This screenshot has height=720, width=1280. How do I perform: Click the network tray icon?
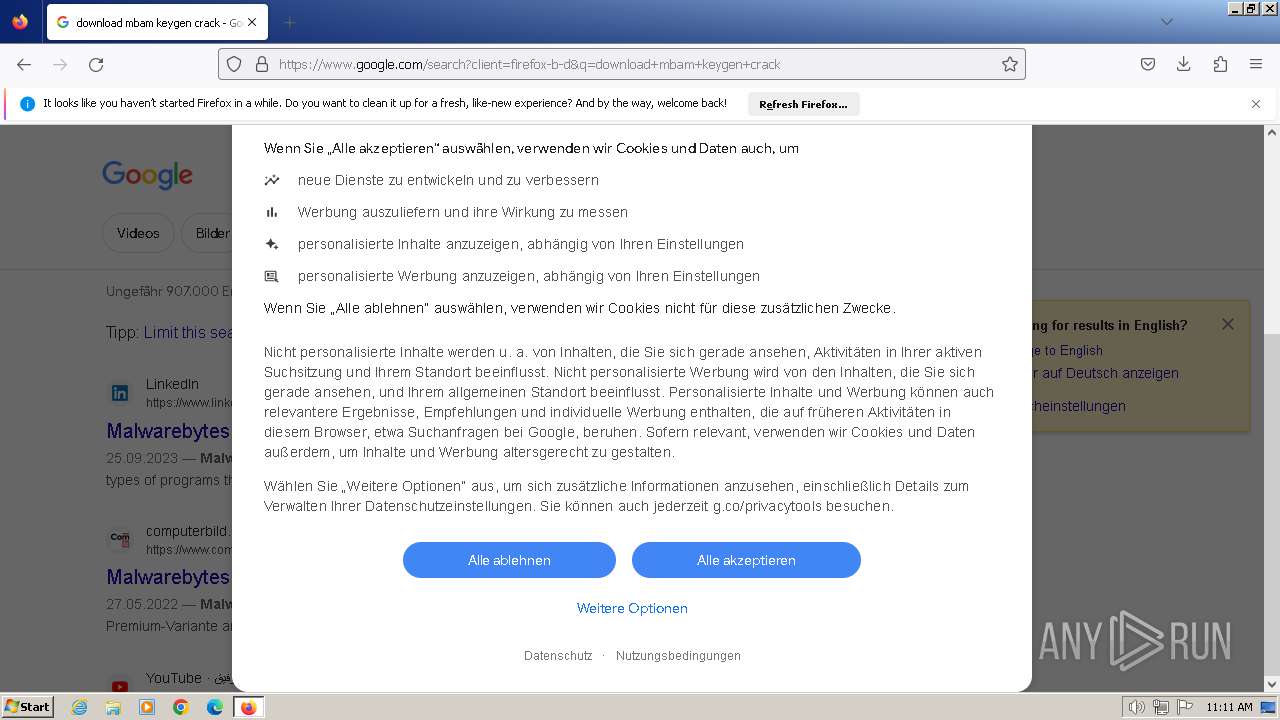click(x=1161, y=707)
